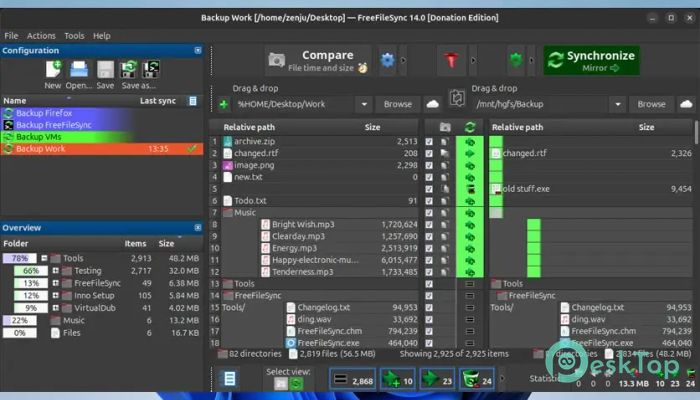Image resolution: width=700 pixels, height=400 pixels.
Task: Toggle showing 2,868 equal items
Action: 353,379
